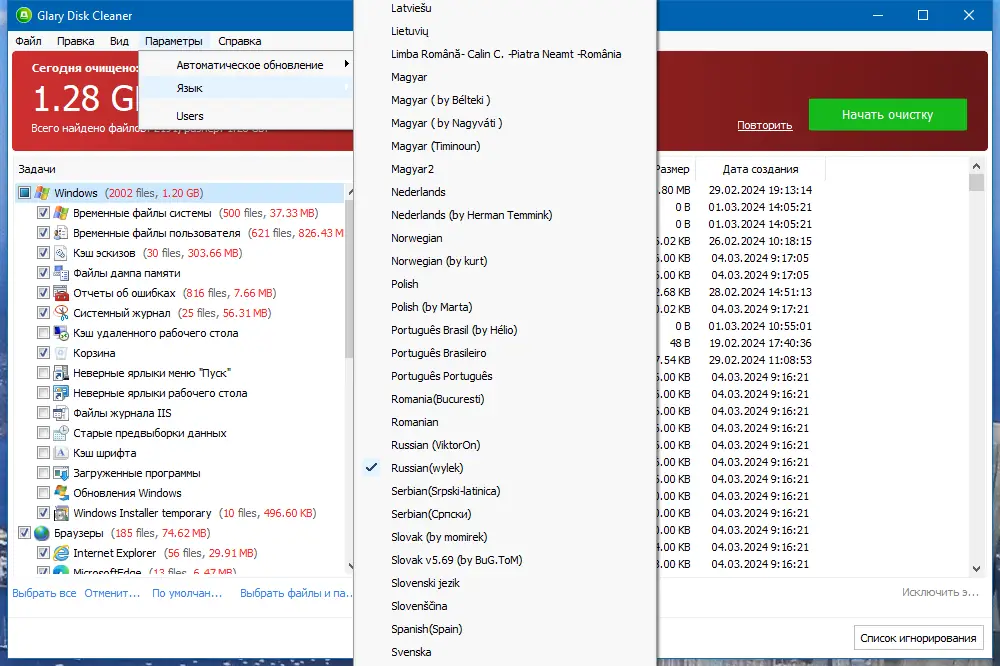Click the tasks tree scrollbar down arrow
This screenshot has height=666, width=1000.
point(350,566)
